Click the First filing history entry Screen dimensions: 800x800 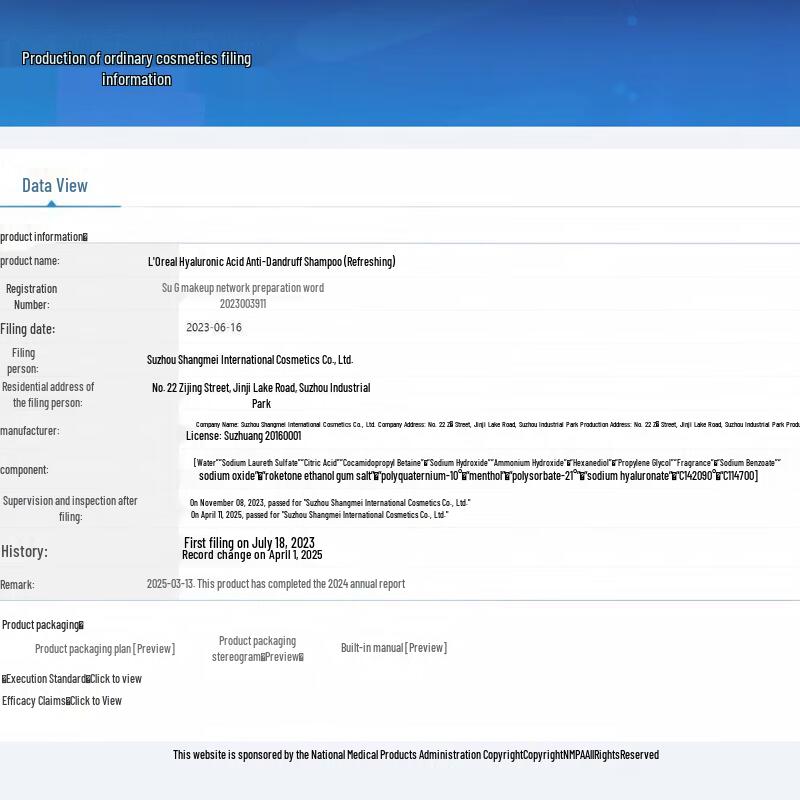(x=249, y=543)
